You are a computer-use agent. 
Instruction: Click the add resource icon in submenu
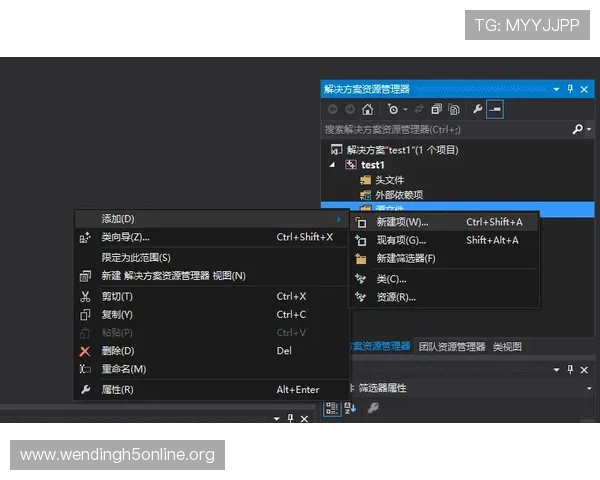point(360,297)
